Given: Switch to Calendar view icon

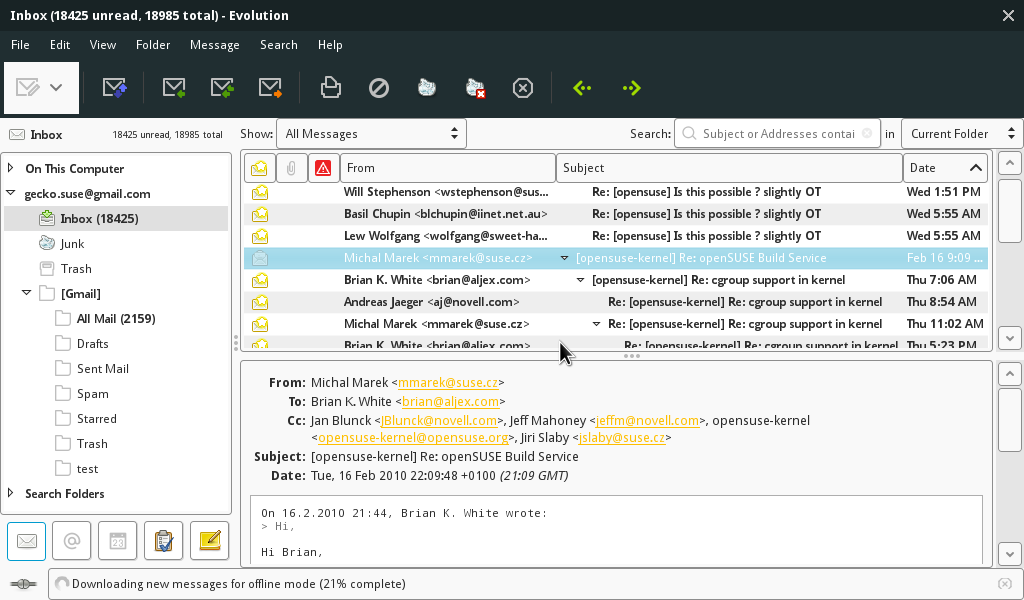Looking at the screenshot, I should (x=118, y=541).
